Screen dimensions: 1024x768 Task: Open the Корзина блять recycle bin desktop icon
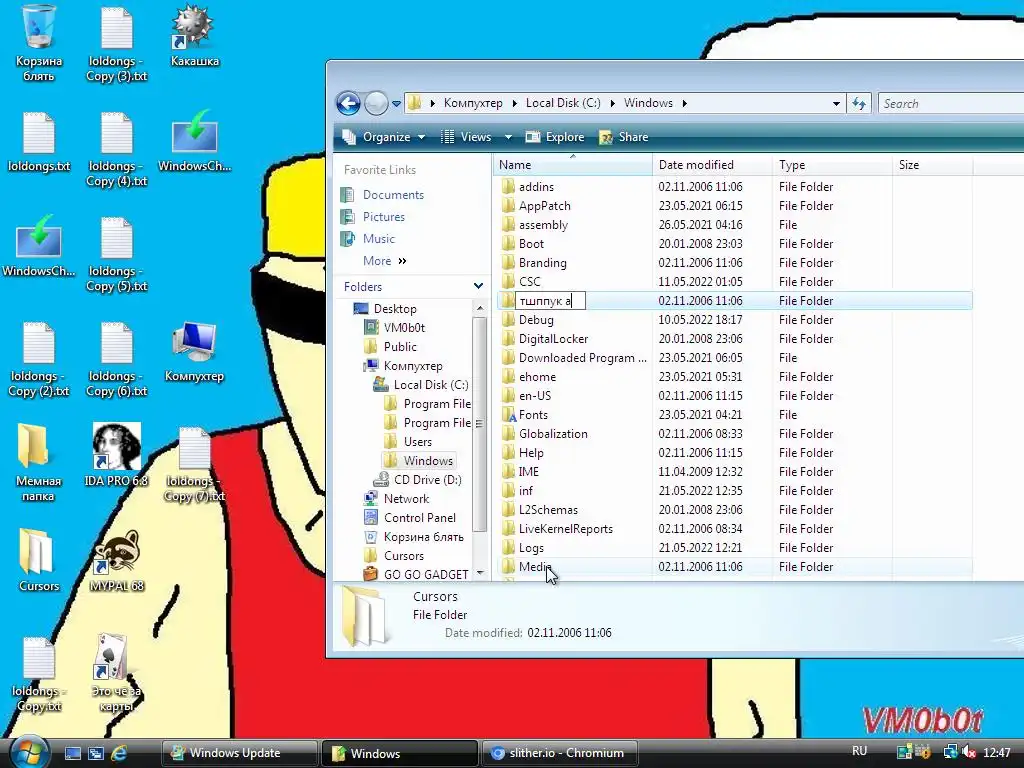click(39, 42)
